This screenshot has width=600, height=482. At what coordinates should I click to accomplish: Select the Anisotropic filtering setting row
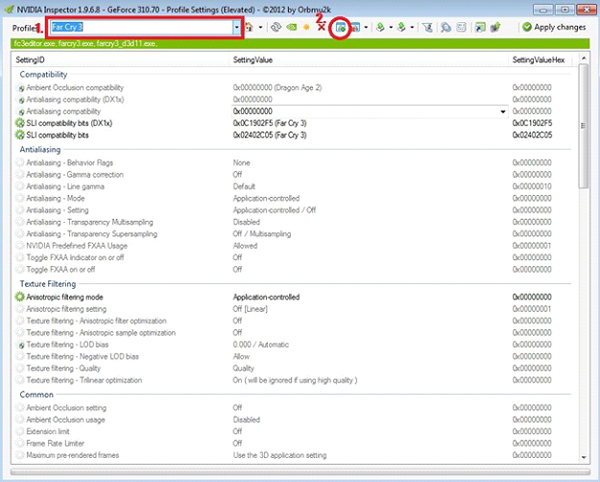[x=295, y=309]
